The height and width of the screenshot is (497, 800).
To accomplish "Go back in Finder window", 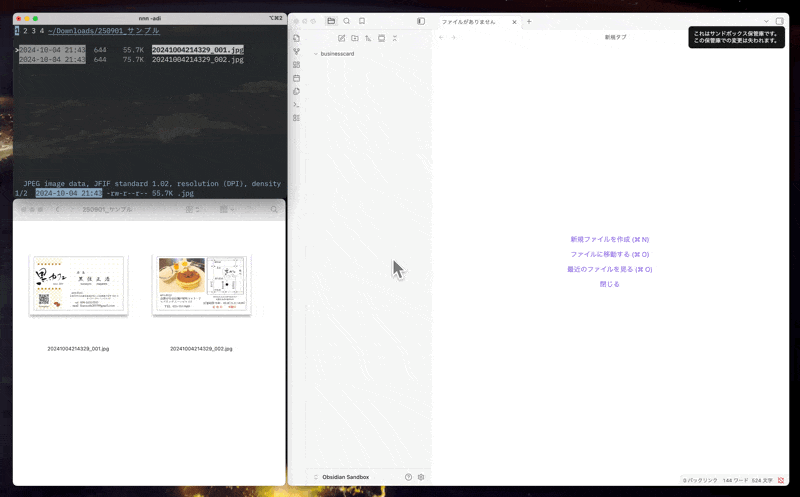I will pyautogui.click(x=58, y=210).
